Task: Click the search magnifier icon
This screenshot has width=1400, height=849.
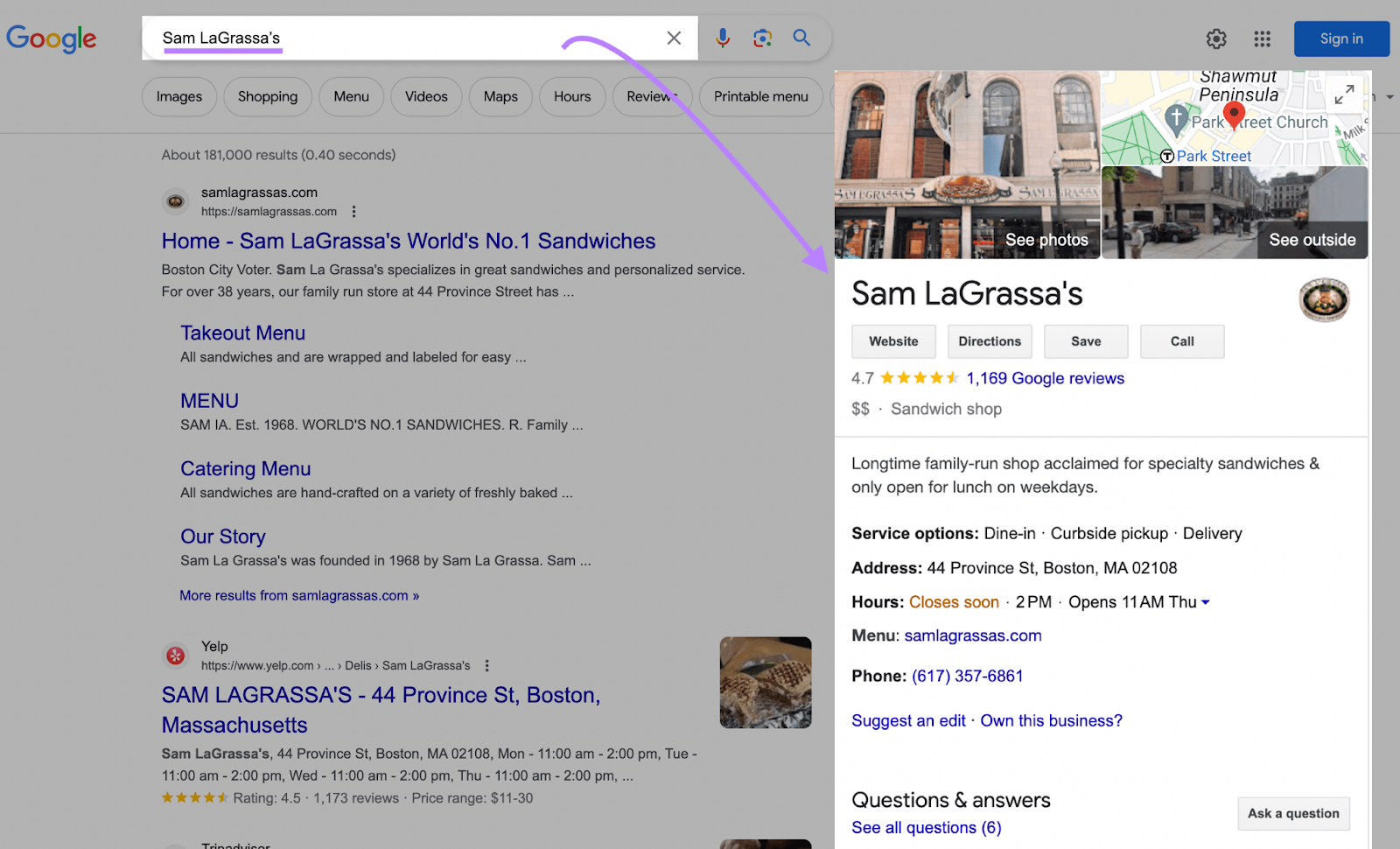Action: click(x=801, y=38)
